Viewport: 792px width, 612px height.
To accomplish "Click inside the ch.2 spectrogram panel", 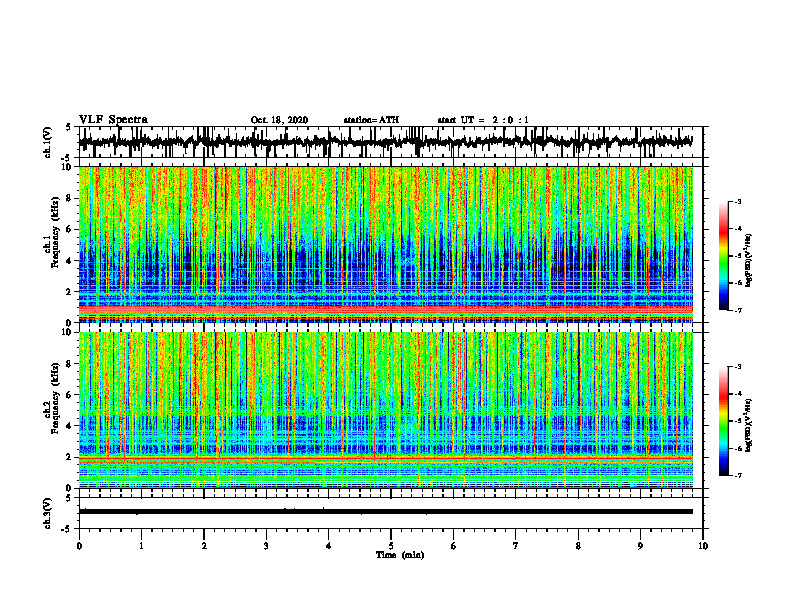I will click(385, 410).
